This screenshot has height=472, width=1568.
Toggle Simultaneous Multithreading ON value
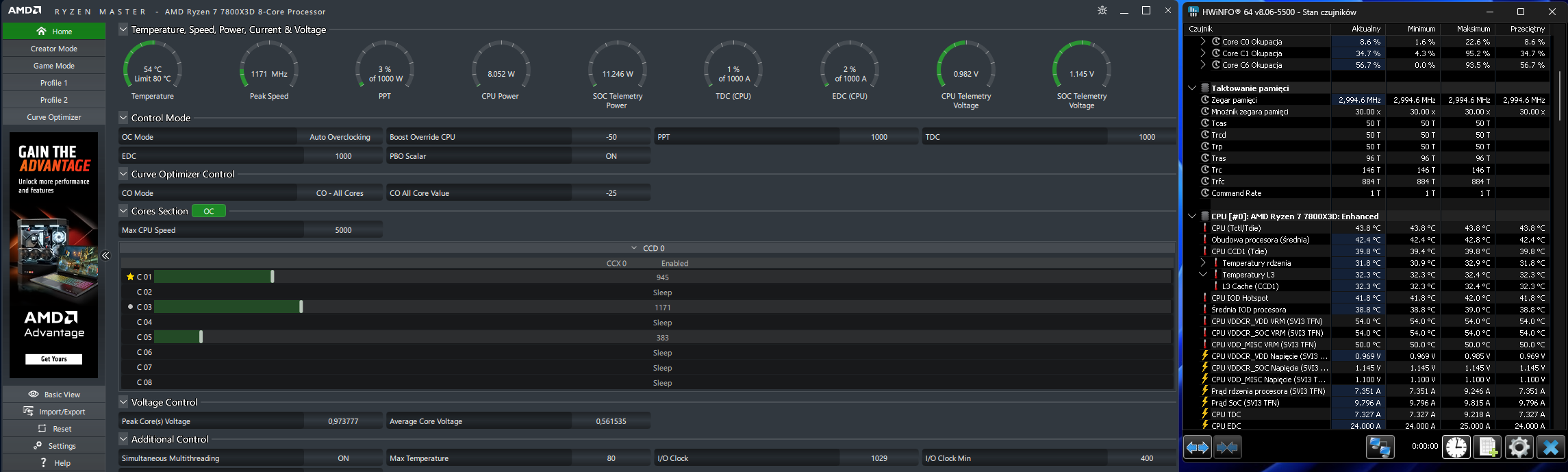click(343, 458)
